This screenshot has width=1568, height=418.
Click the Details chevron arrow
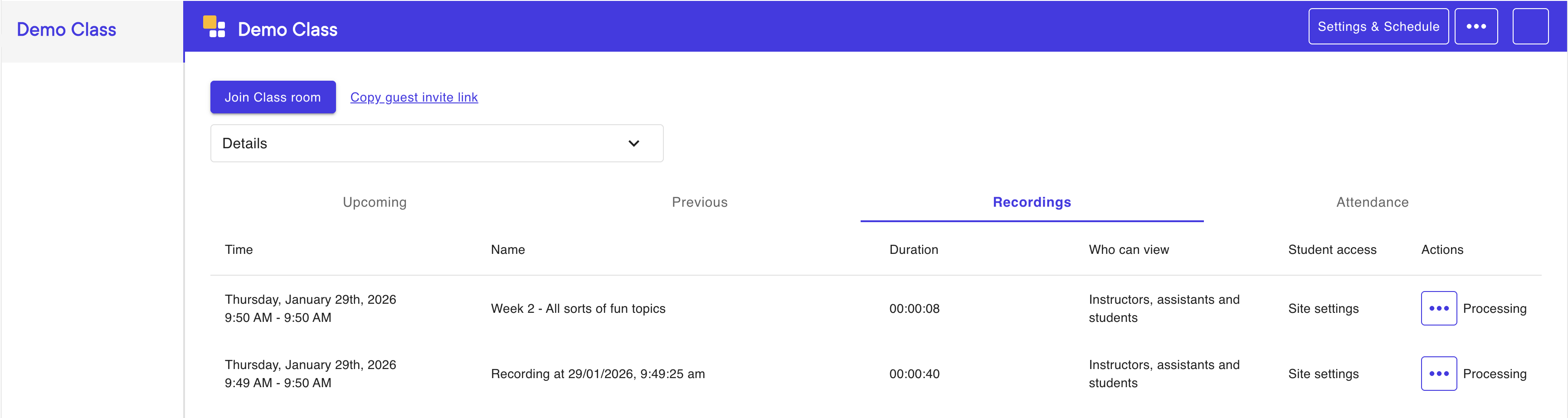(x=633, y=144)
